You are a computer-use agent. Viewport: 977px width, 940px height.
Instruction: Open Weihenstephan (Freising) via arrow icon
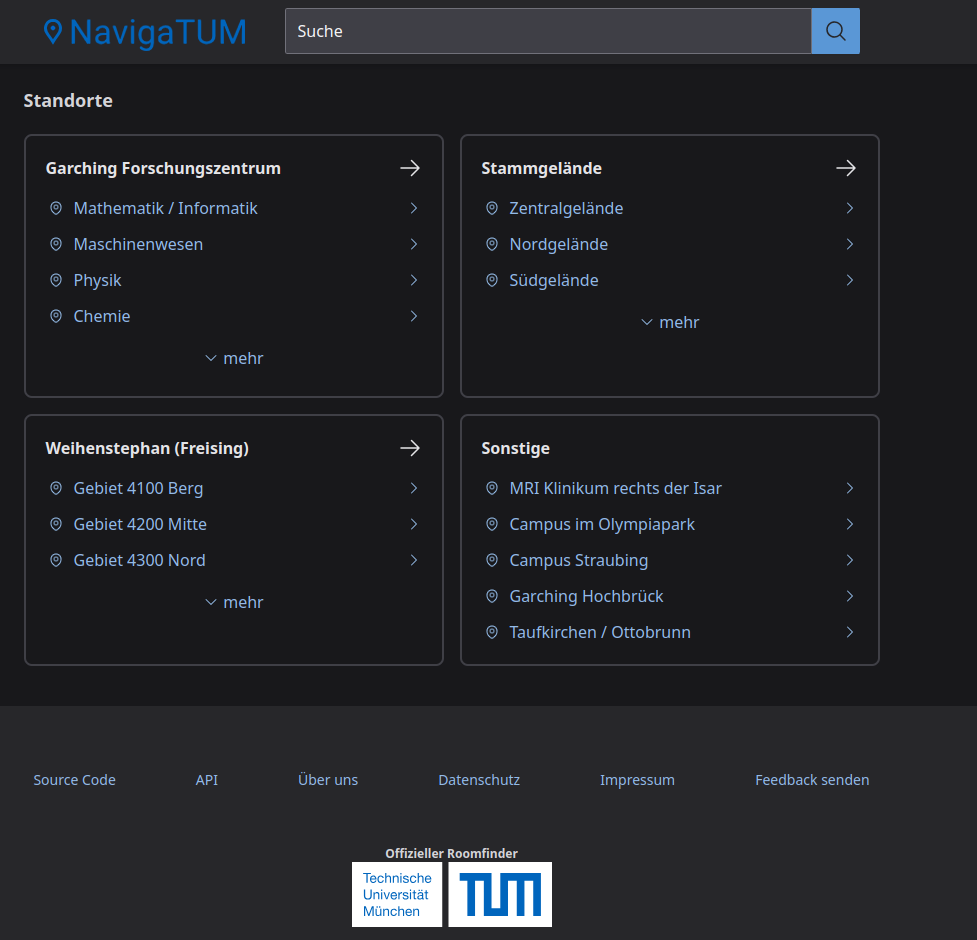pyautogui.click(x=410, y=448)
